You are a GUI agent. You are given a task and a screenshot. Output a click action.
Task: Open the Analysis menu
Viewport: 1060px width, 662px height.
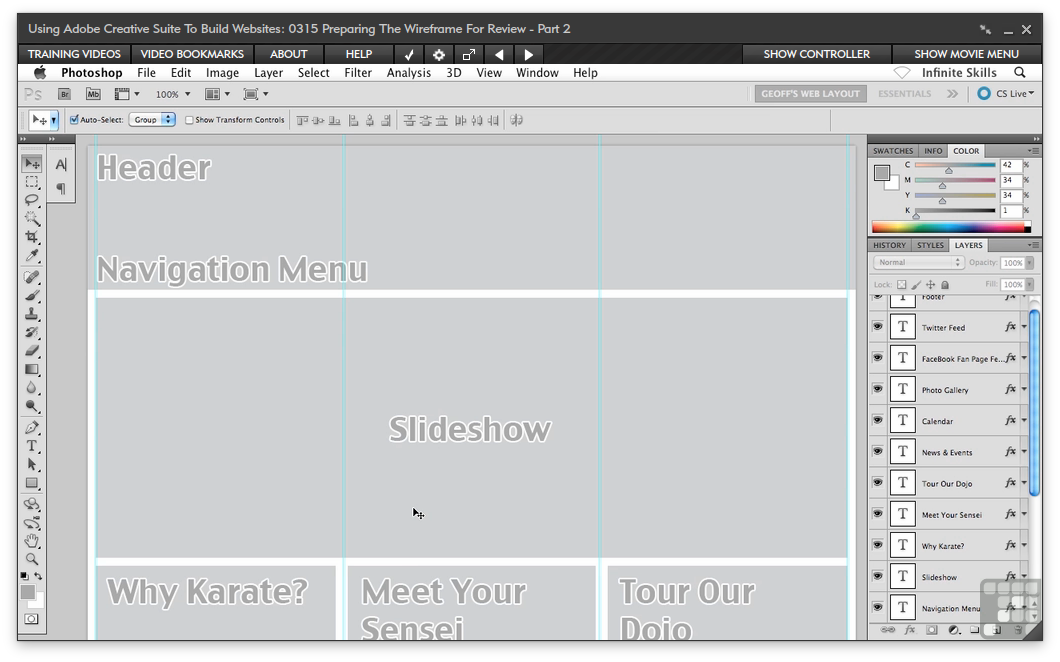coord(408,72)
